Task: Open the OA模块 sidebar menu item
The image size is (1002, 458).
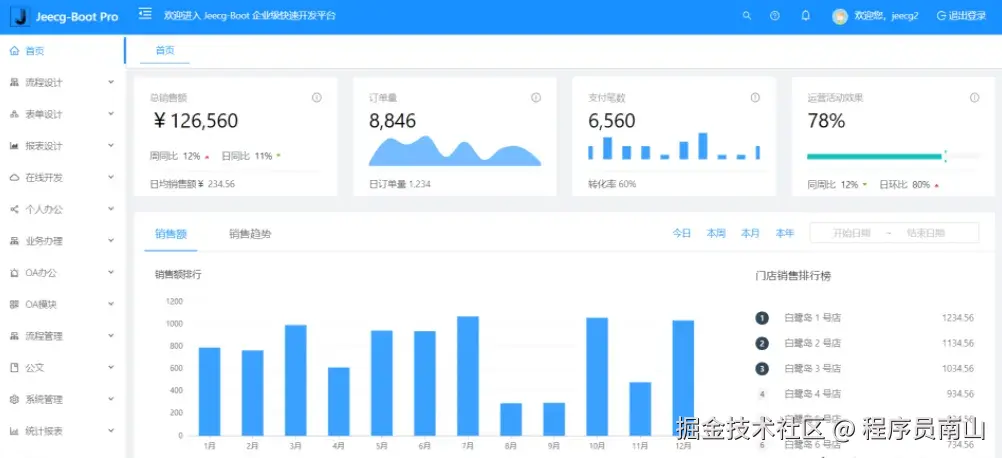Action: (63, 305)
